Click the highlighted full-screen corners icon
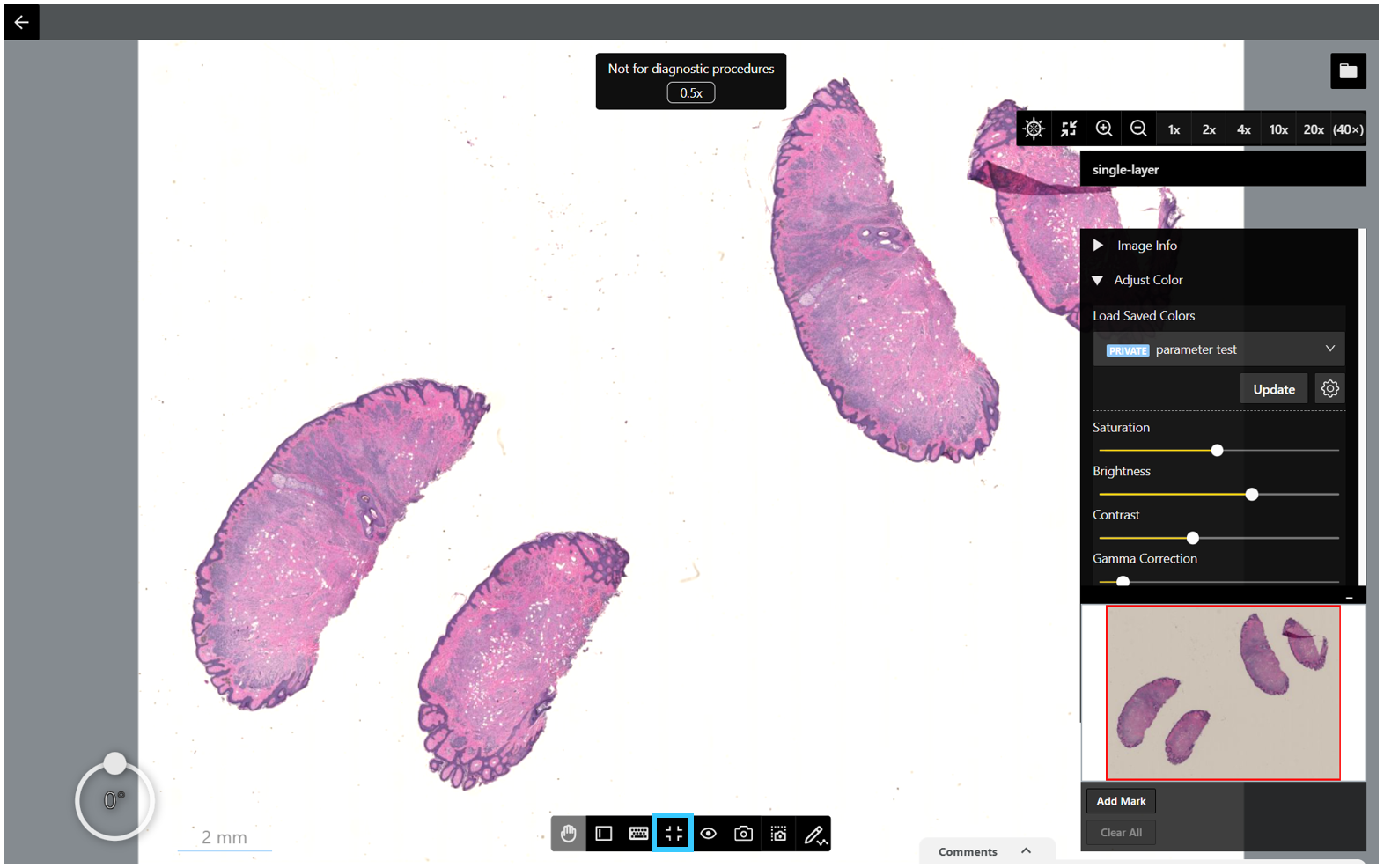1384x868 pixels. tap(673, 833)
